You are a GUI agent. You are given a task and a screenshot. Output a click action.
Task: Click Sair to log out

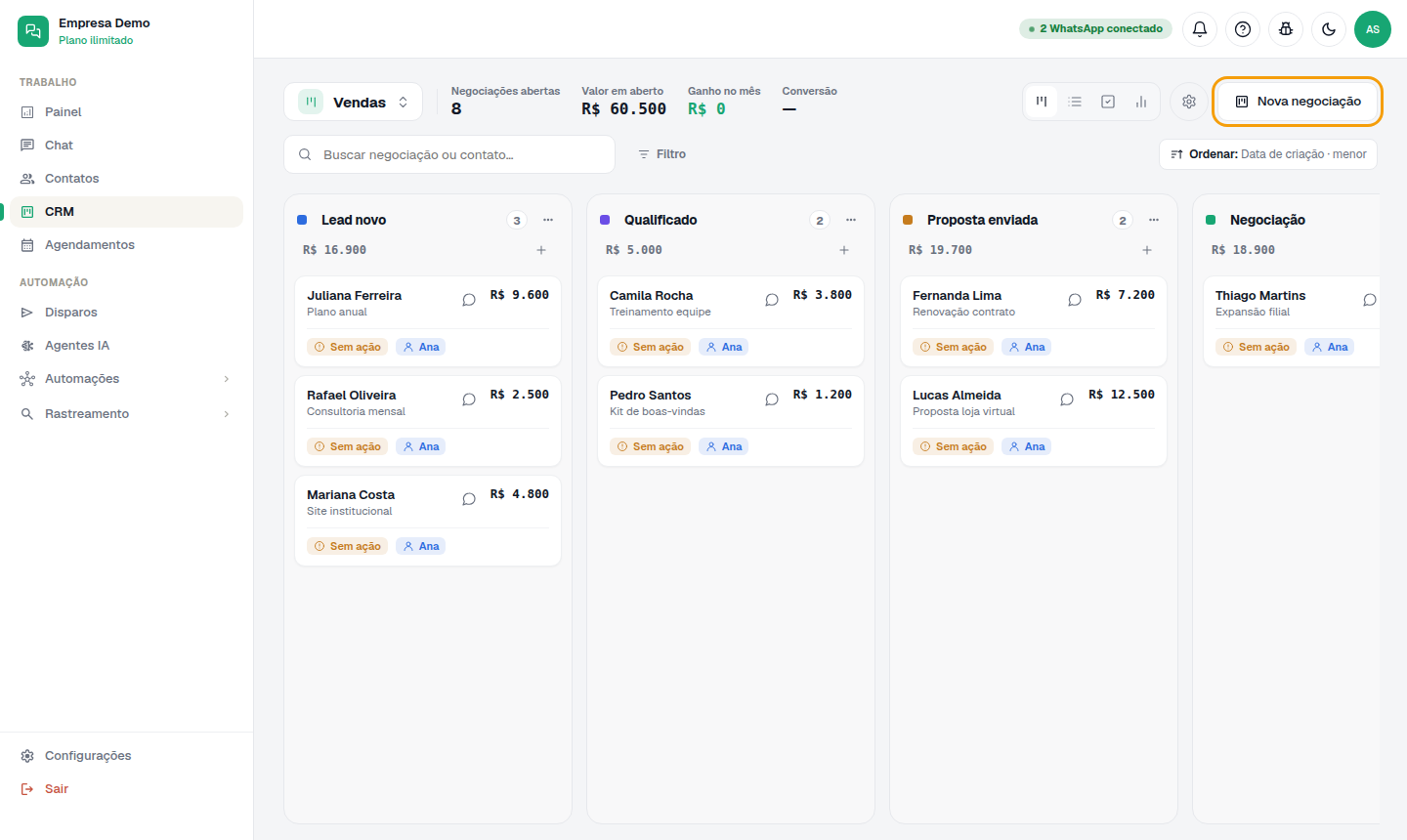[127, 789]
